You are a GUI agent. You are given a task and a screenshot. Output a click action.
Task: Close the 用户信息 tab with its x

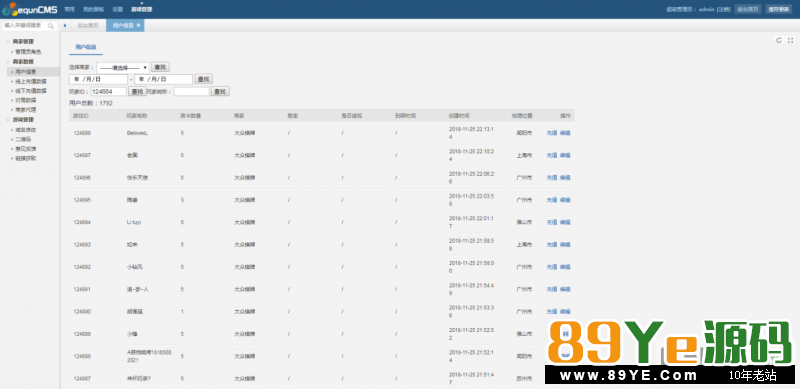(x=138, y=25)
